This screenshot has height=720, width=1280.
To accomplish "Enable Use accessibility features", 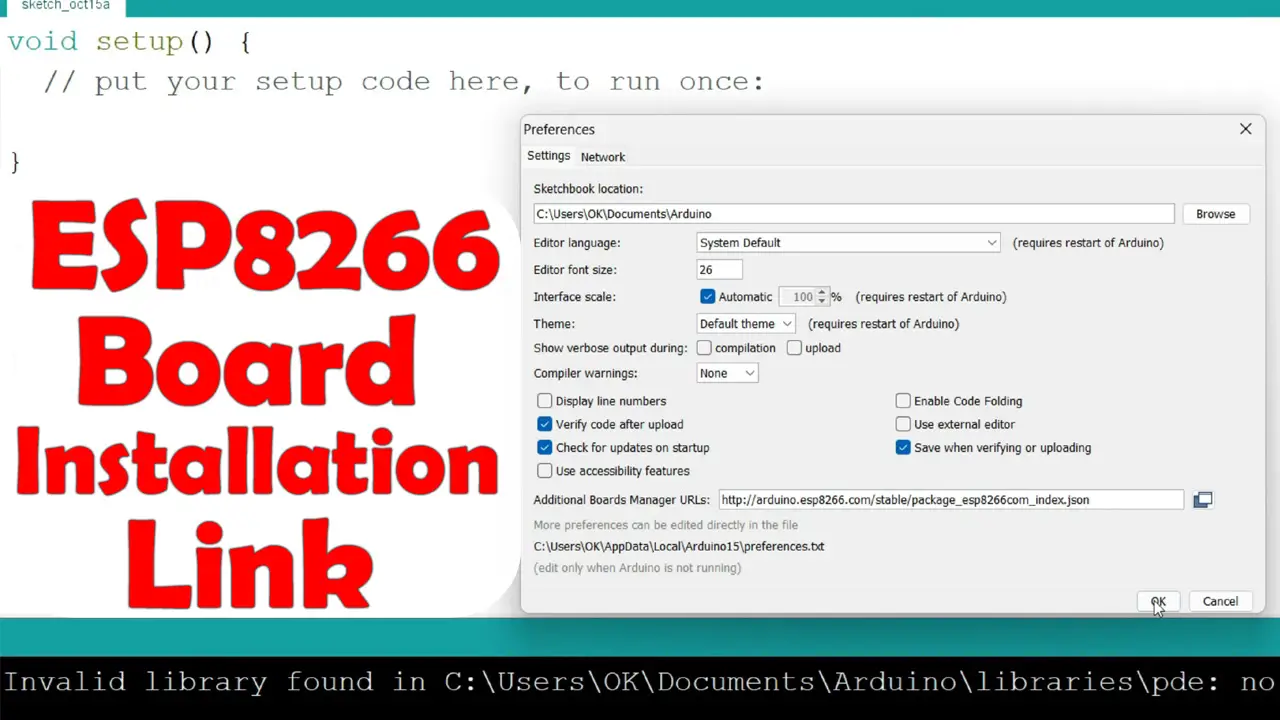I will (x=545, y=471).
